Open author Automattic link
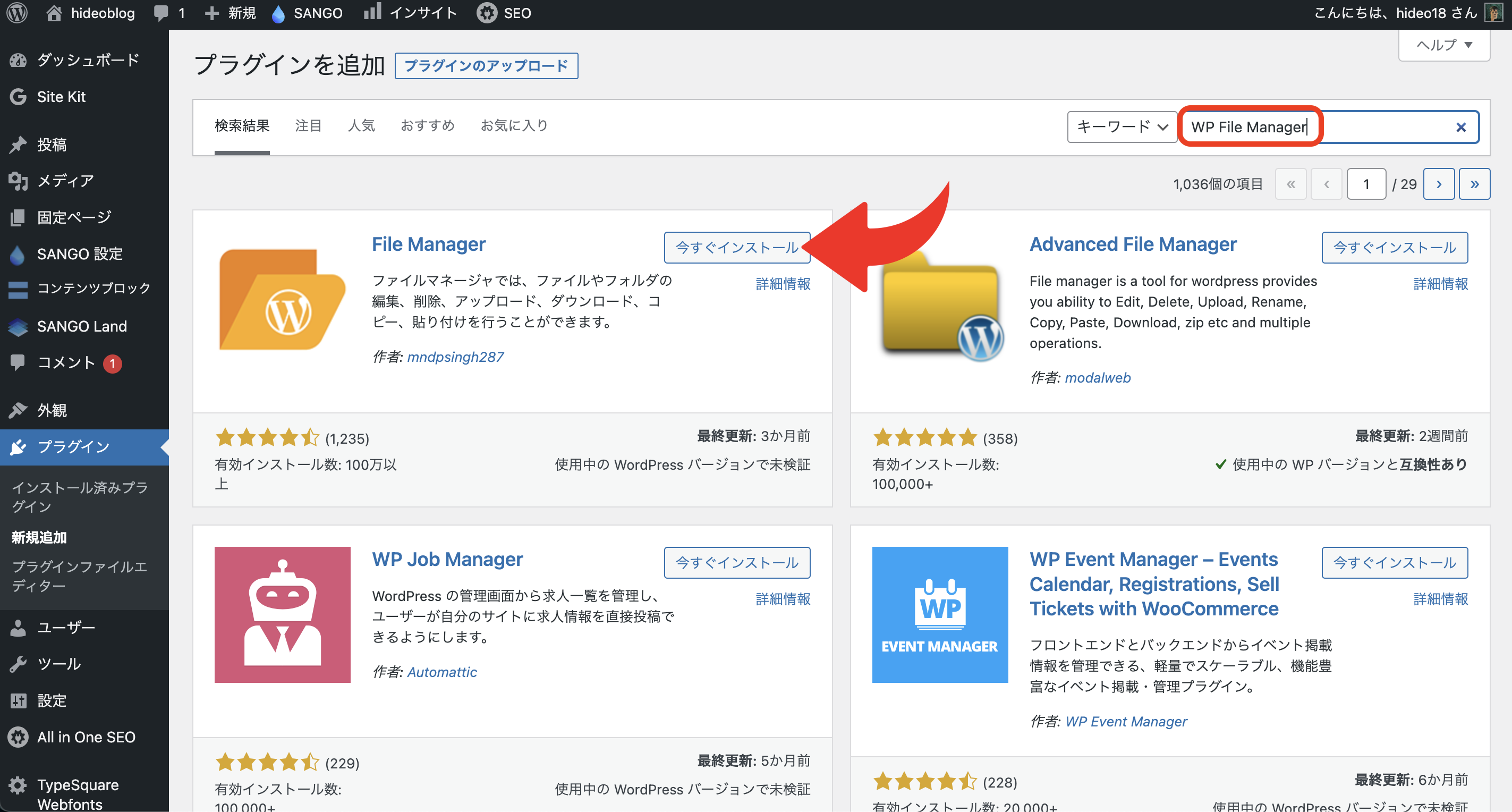The height and width of the screenshot is (812, 1512). point(442,672)
